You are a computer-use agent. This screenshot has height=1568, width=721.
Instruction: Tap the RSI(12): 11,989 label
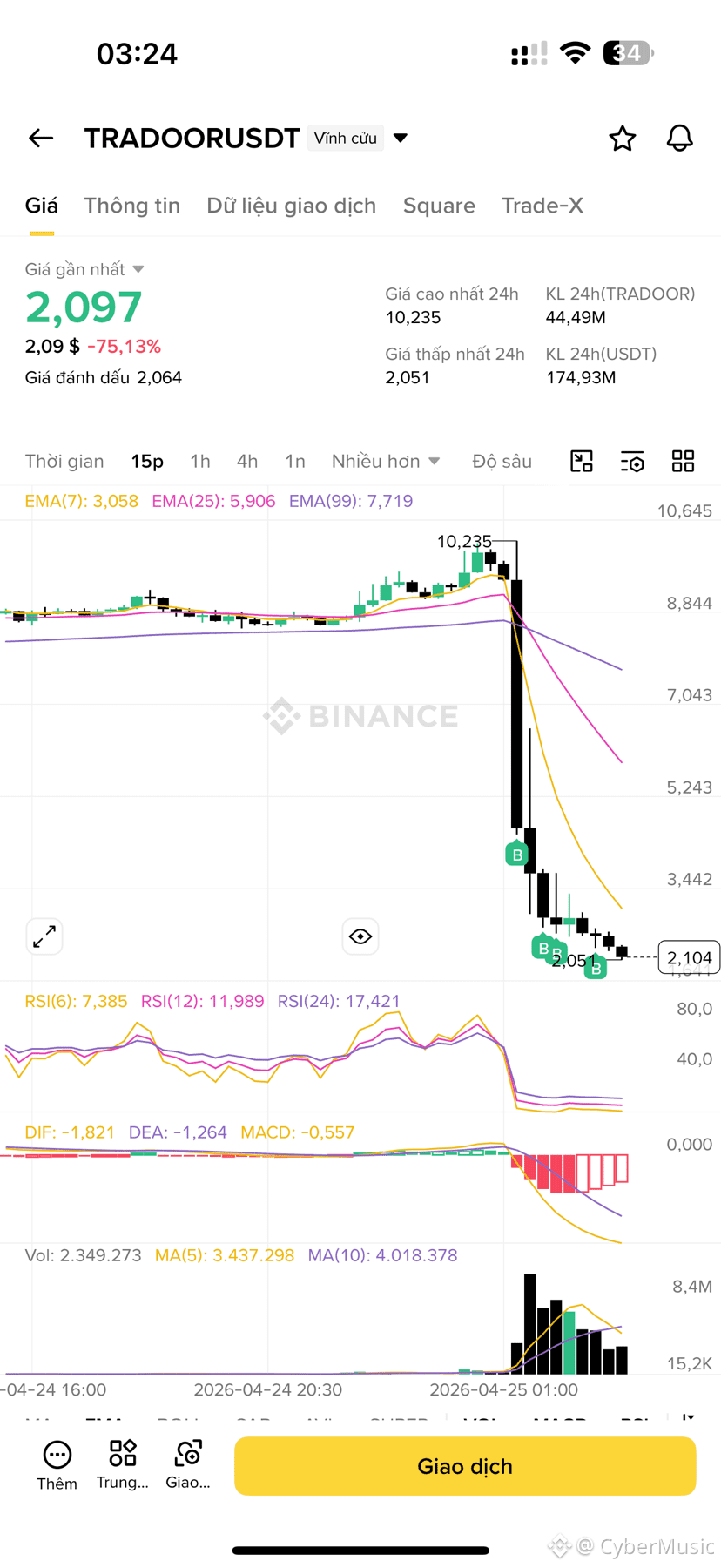[x=202, y=1001]
